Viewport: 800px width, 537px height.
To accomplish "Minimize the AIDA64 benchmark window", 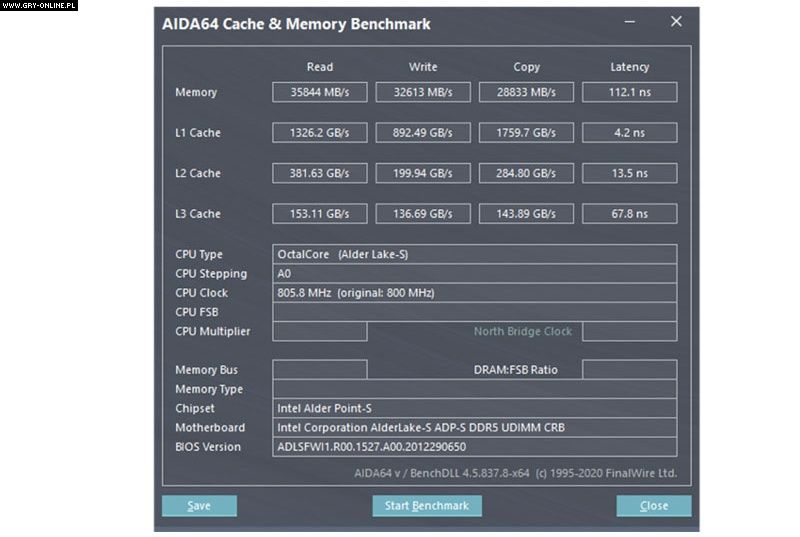I will coord(630,21).
